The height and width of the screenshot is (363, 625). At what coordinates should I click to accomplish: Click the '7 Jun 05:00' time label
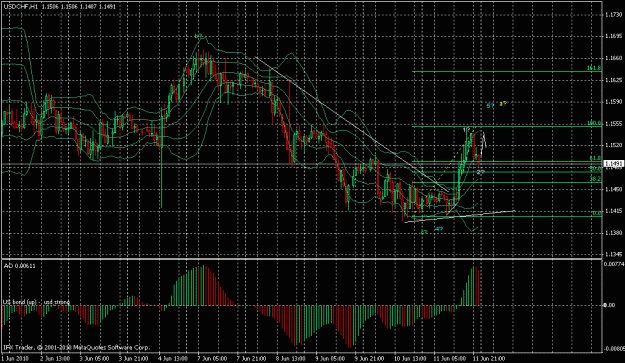click(212, 359)
